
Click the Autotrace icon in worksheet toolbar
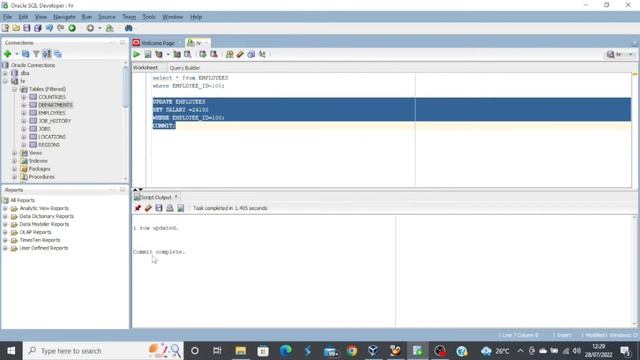(177, 54)
